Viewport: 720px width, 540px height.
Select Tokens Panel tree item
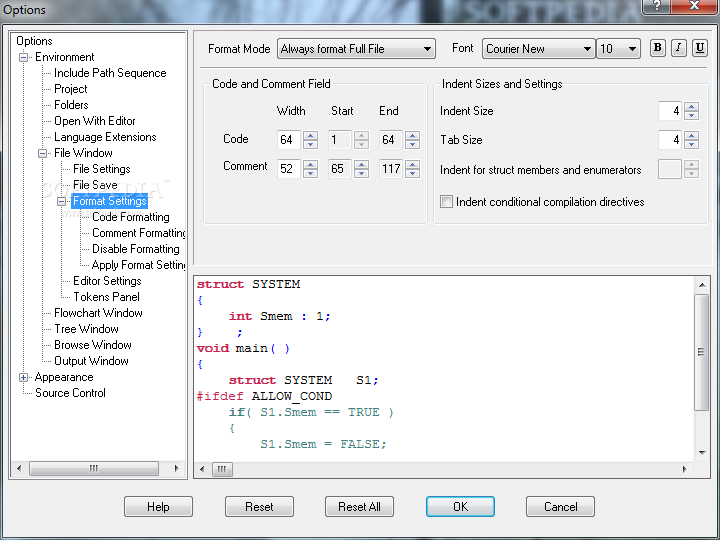107,297
